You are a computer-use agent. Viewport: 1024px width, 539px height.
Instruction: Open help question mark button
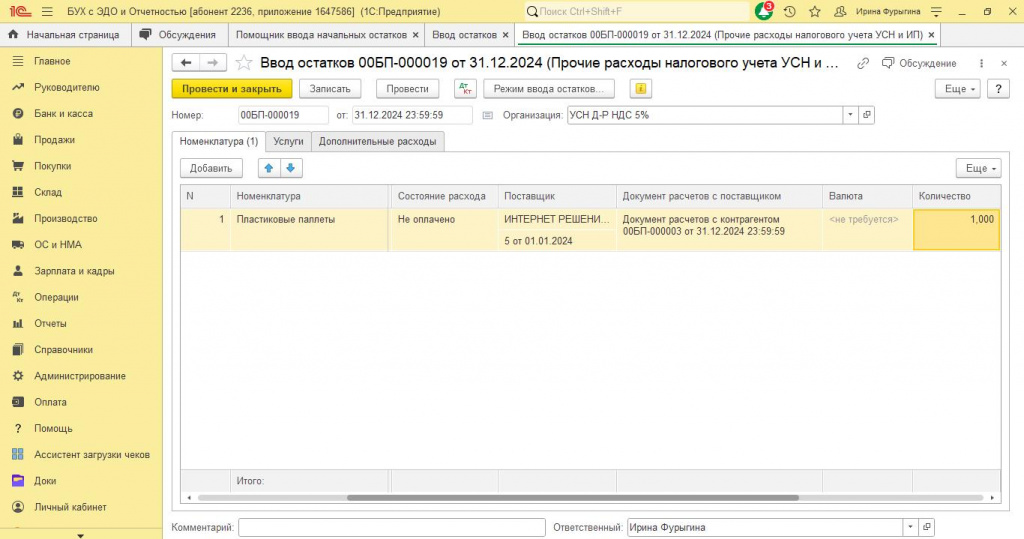(998, 89)
